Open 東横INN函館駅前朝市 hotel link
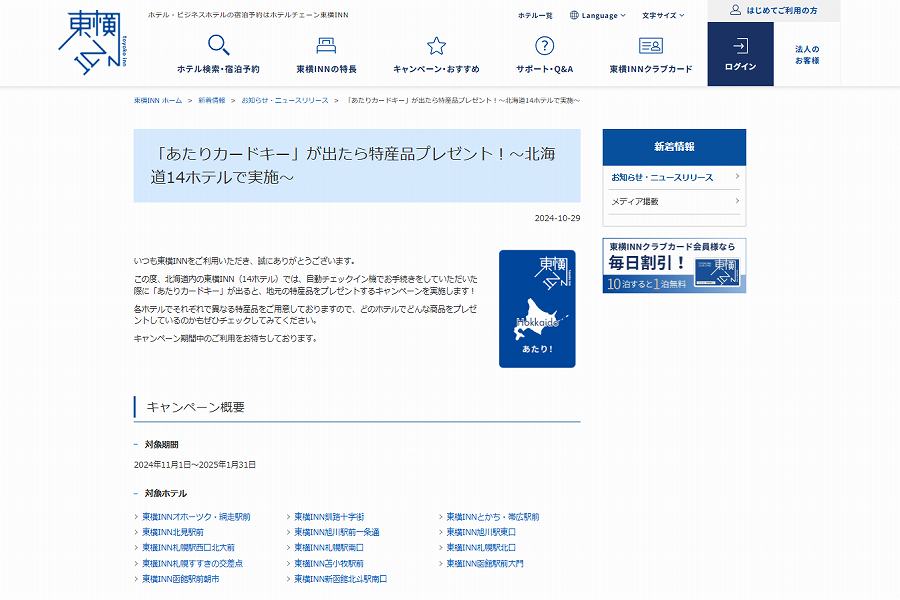This screenshot has height=600, width=900. coord(181,579)
